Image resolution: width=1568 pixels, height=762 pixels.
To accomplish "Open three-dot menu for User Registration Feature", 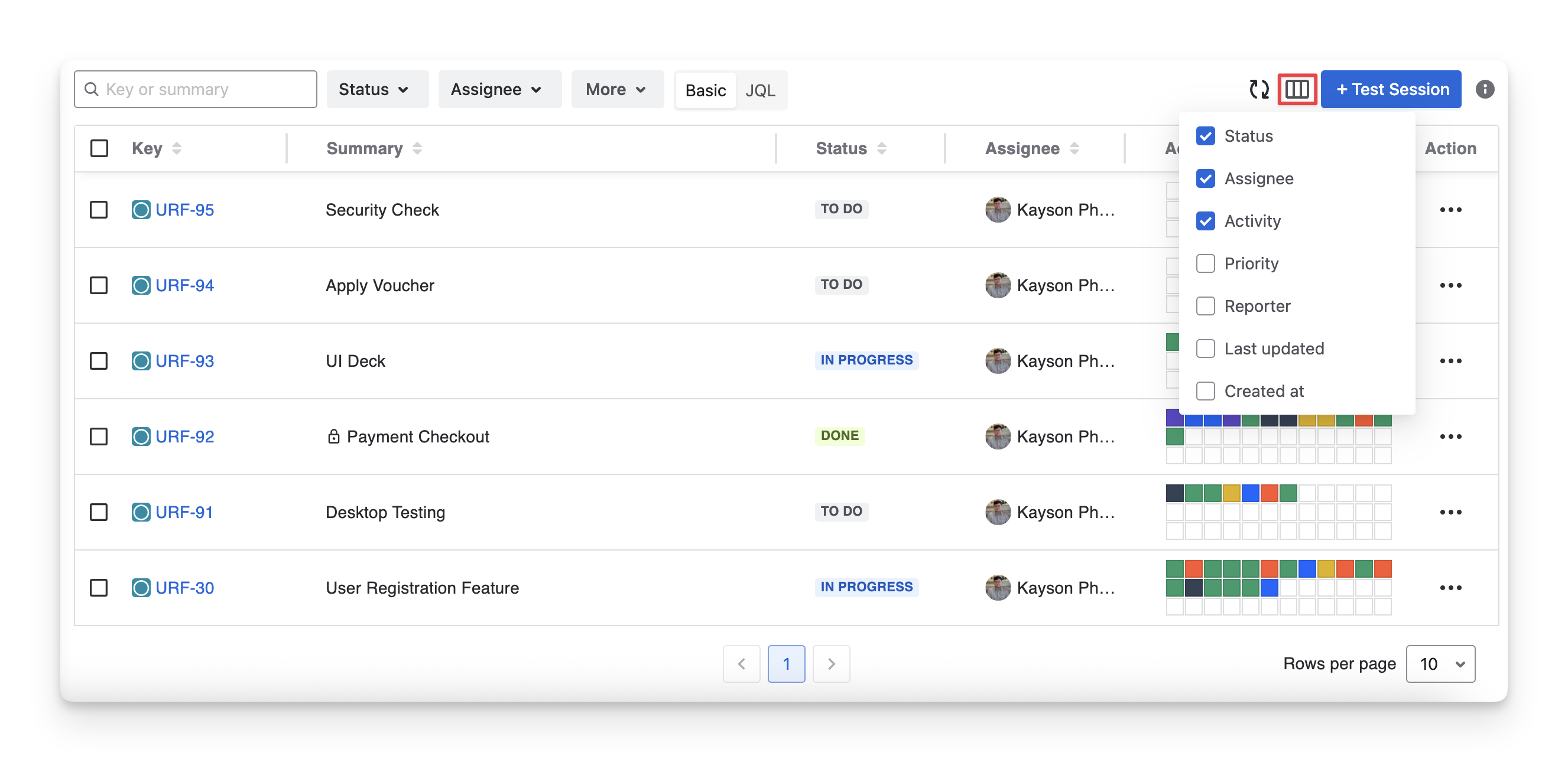I will click(1450, 588).
